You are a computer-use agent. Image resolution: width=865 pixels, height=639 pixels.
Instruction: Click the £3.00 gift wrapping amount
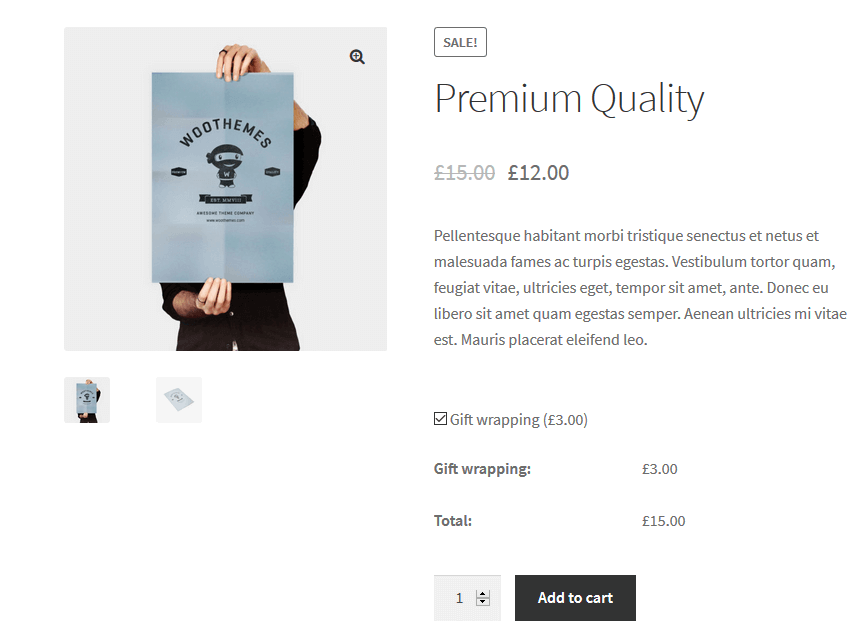(x=659, y=469)
